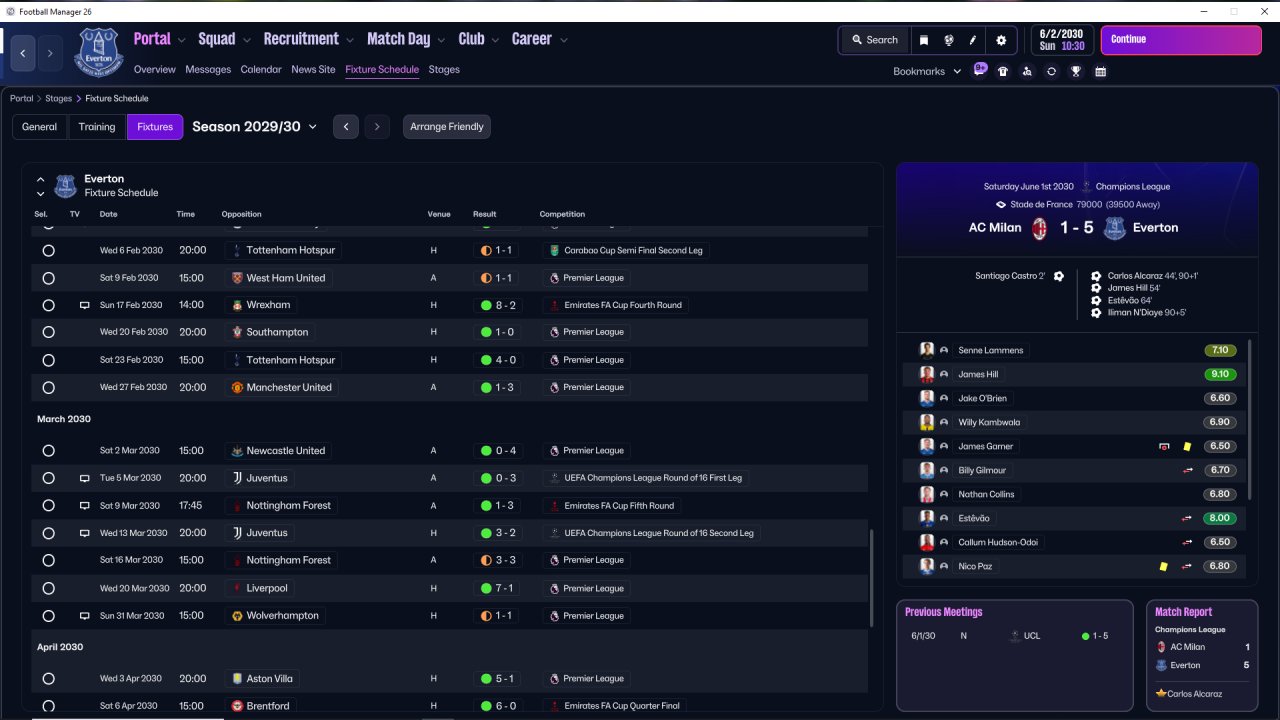Open the Everton club crest
Screen dimensions: 1280x720
pos(98,52)
